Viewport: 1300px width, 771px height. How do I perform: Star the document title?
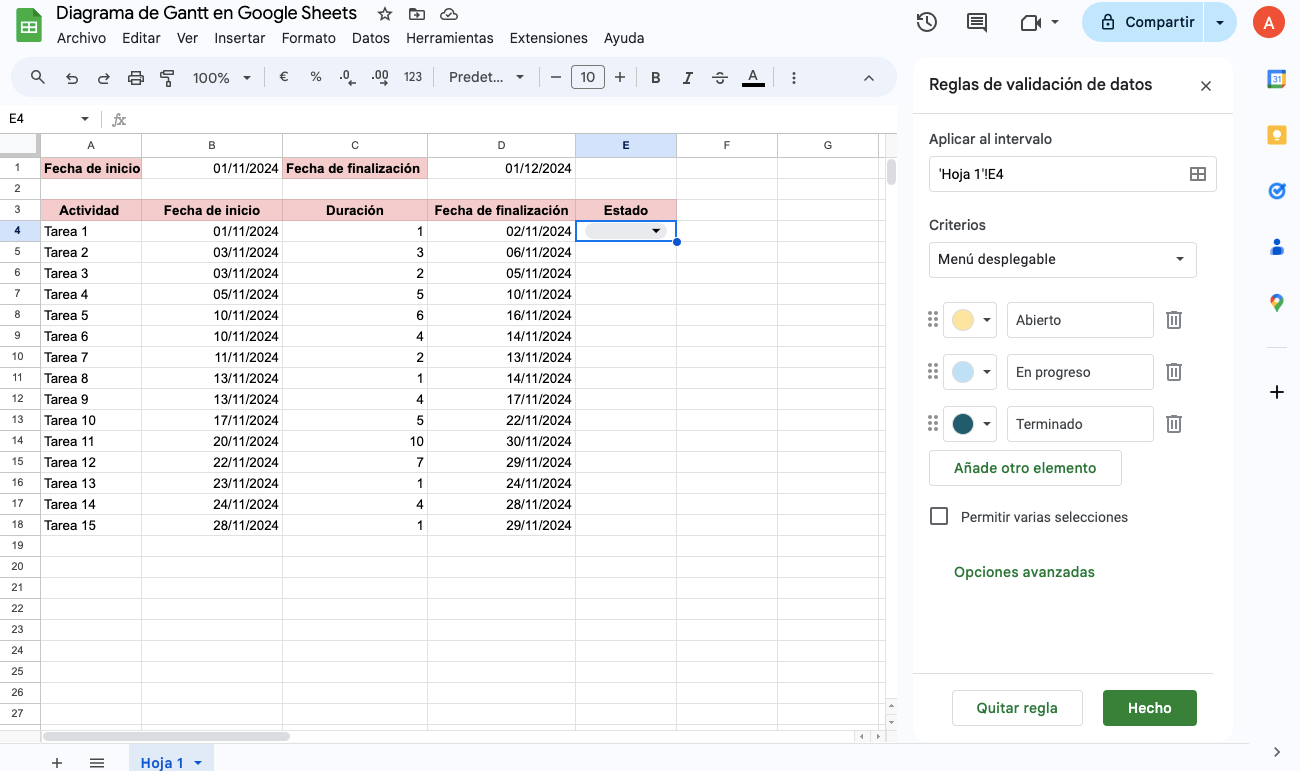385,14
